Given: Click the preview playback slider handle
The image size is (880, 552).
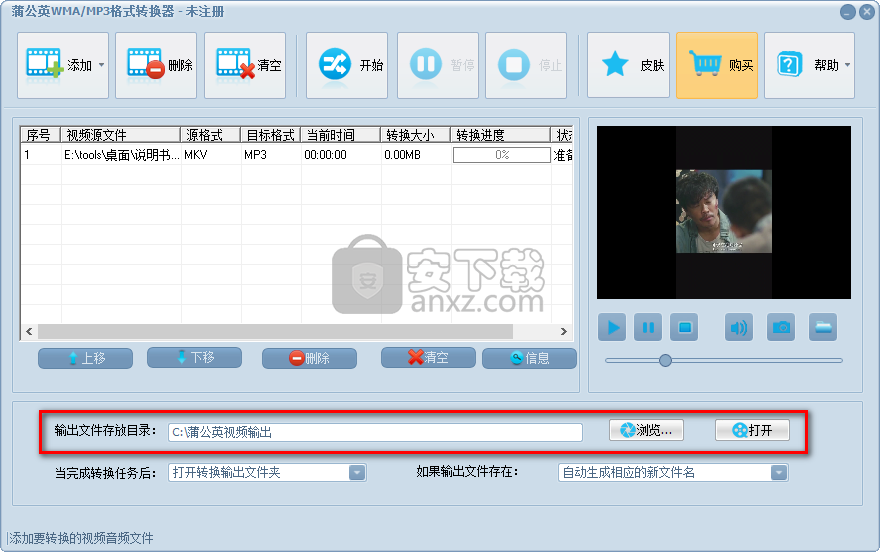Looking at the screenshot, I should tap(666, 360).
